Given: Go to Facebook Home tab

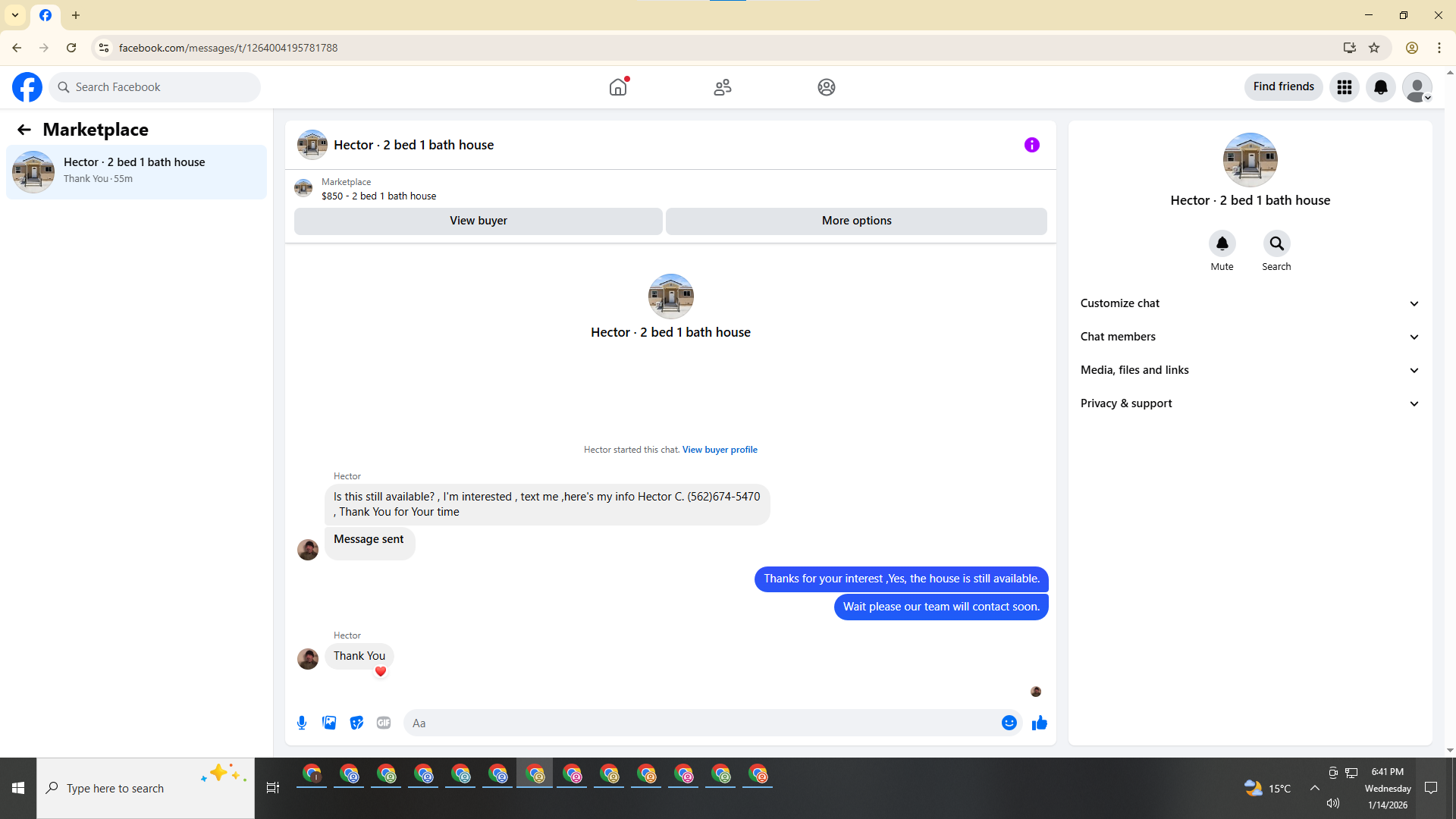Looking at the screenshot, I should click(x=618, y=87).
